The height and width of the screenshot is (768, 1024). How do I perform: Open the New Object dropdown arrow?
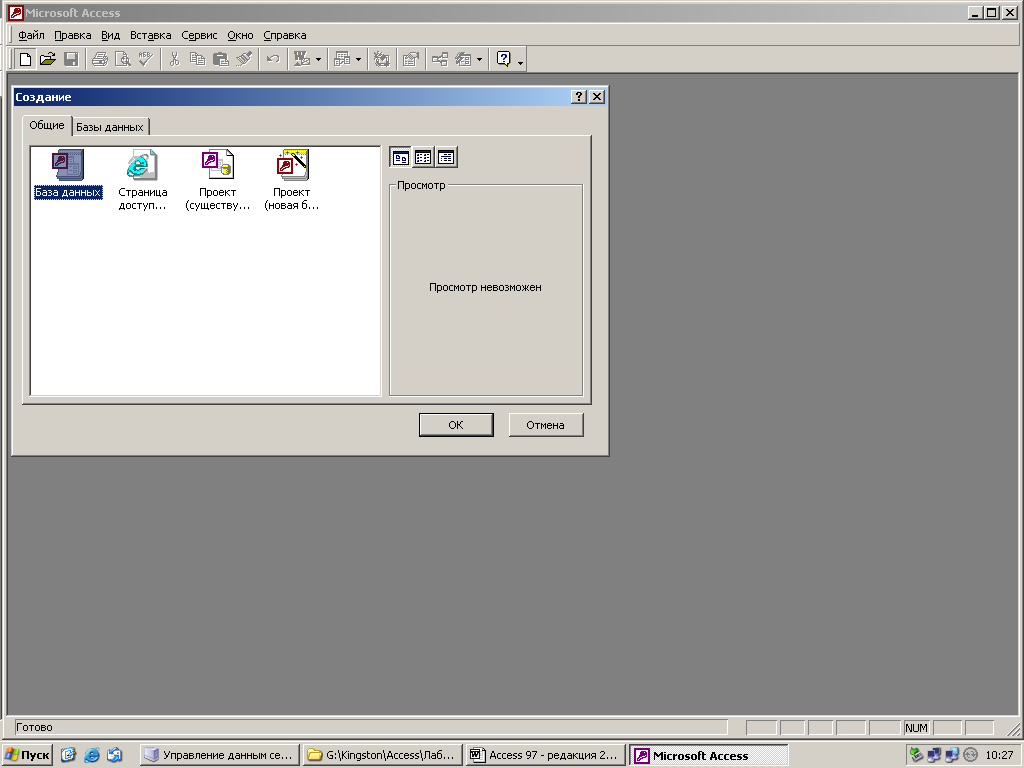pos(480,59)
